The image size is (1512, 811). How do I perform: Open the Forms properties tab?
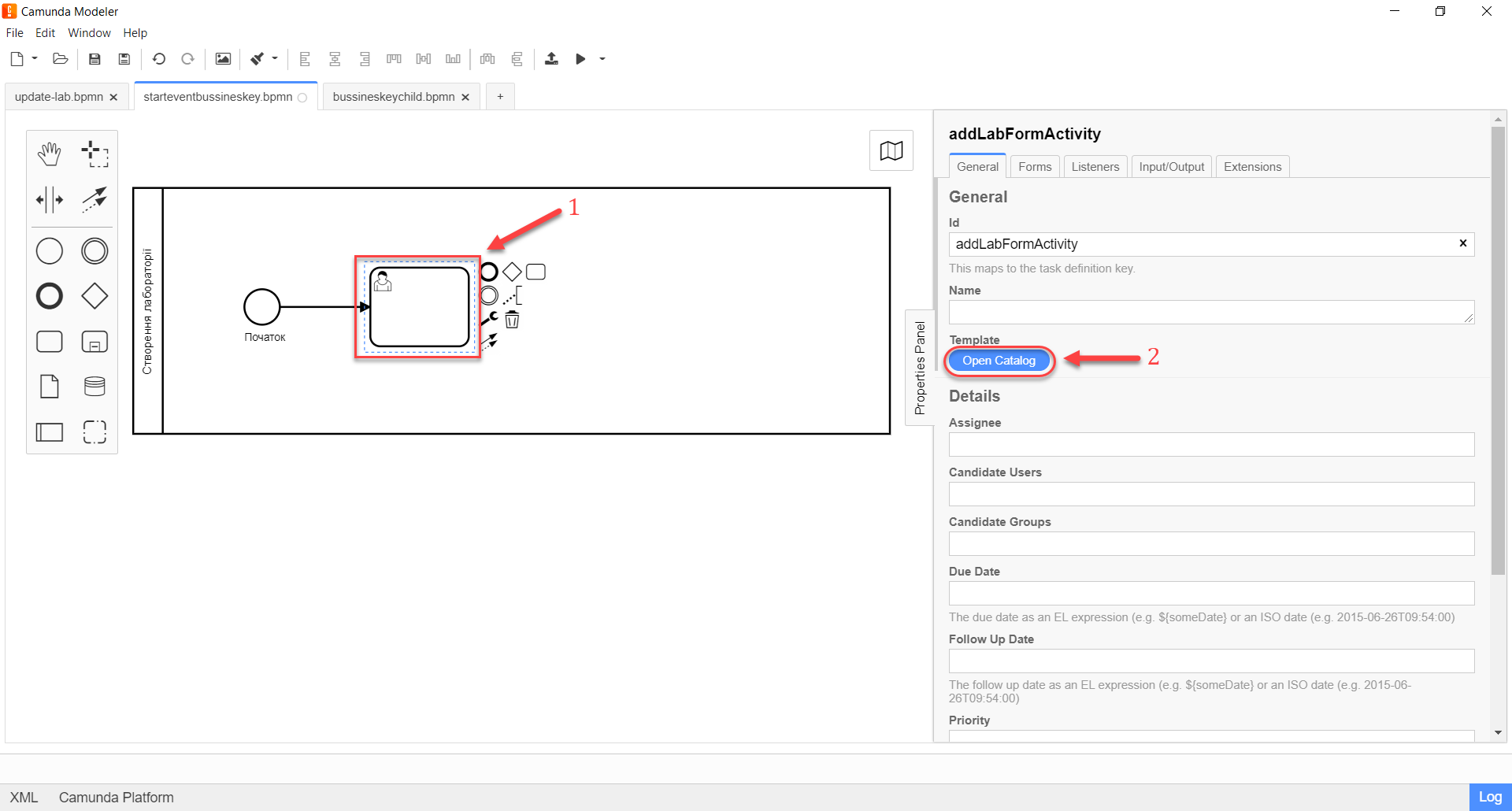click(x=1035, y=167)
